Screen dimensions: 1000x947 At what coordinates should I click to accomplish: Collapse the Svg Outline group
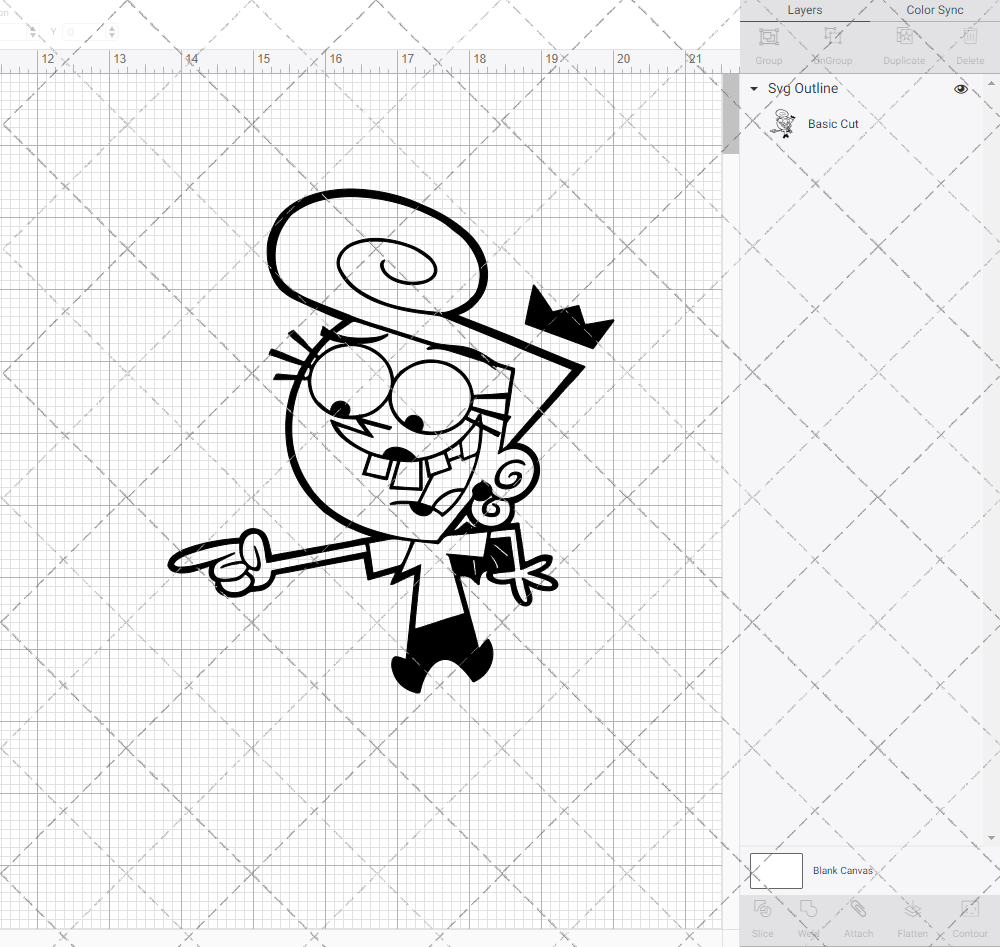(753, 88)
